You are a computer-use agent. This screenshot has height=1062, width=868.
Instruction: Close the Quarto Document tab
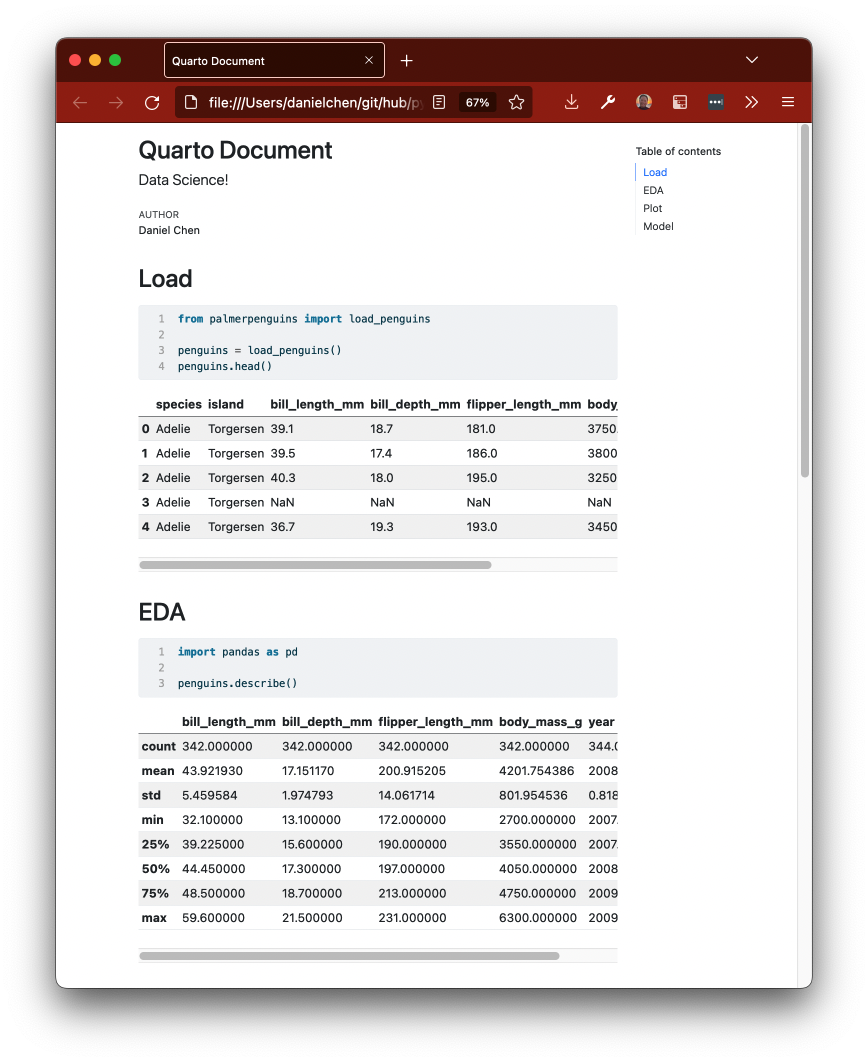pos(369,61)
